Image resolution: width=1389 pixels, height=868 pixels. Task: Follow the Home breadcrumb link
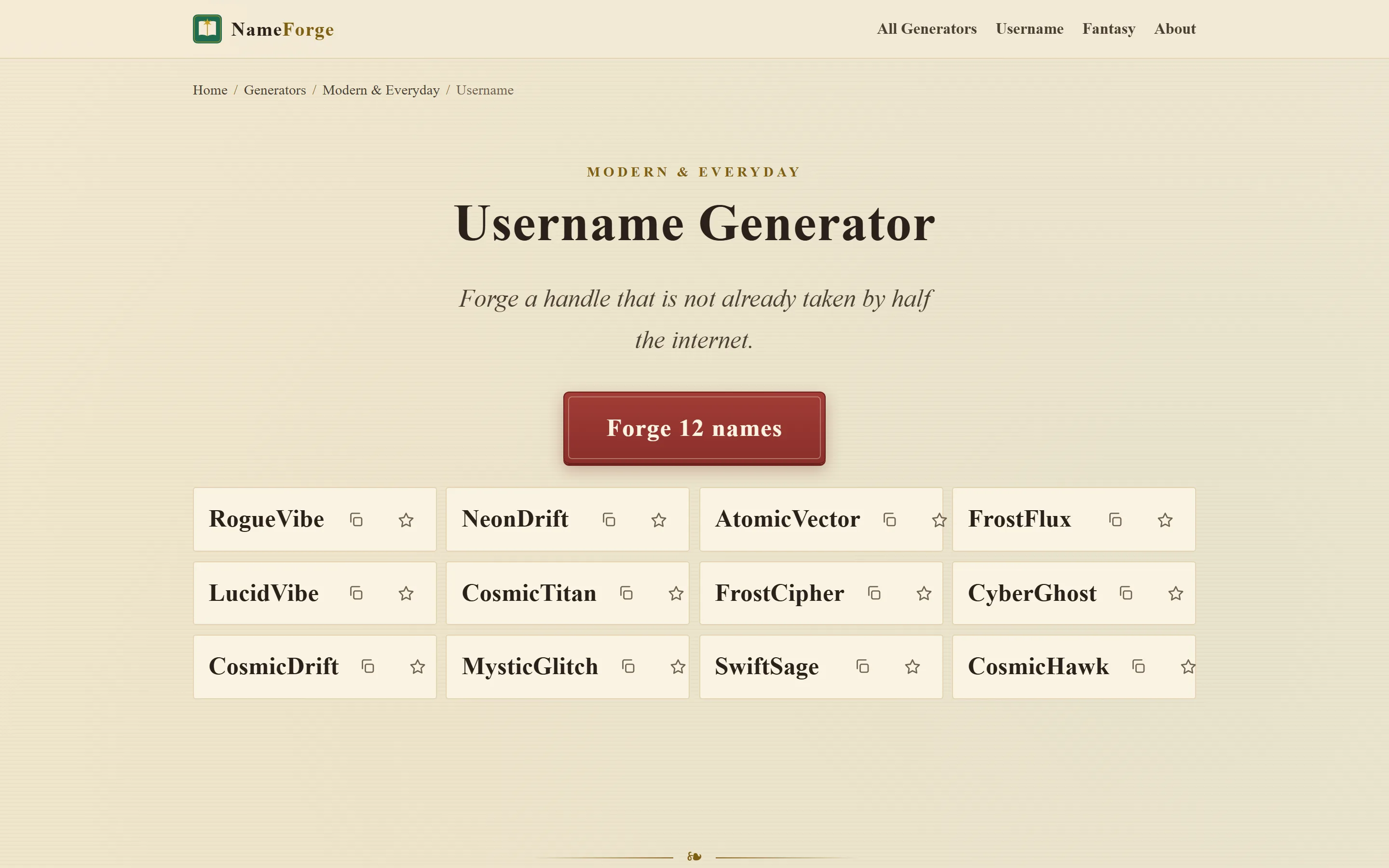pyautogui.click(x=210, y=90)
